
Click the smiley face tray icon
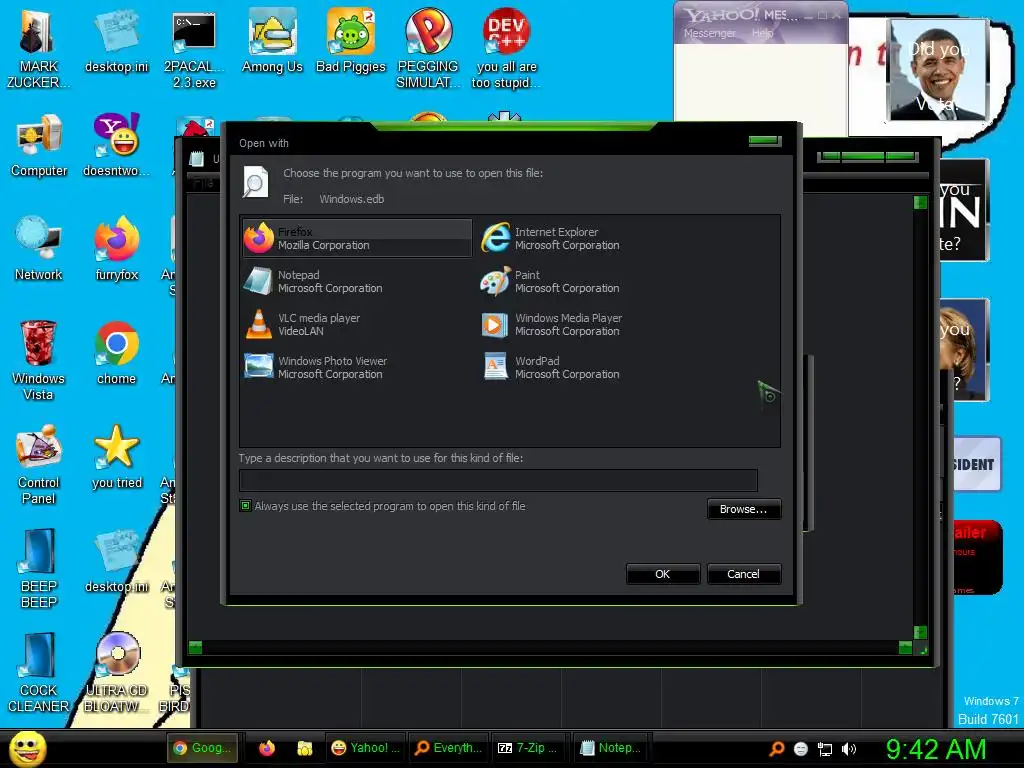pyautogui.click(x=801, y=749)
